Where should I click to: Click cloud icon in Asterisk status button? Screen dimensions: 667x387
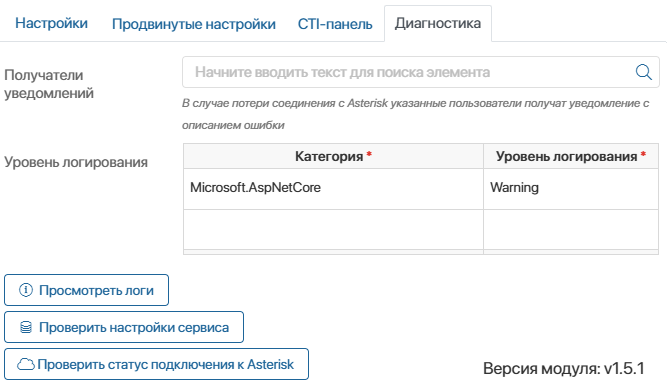point(26,364)
